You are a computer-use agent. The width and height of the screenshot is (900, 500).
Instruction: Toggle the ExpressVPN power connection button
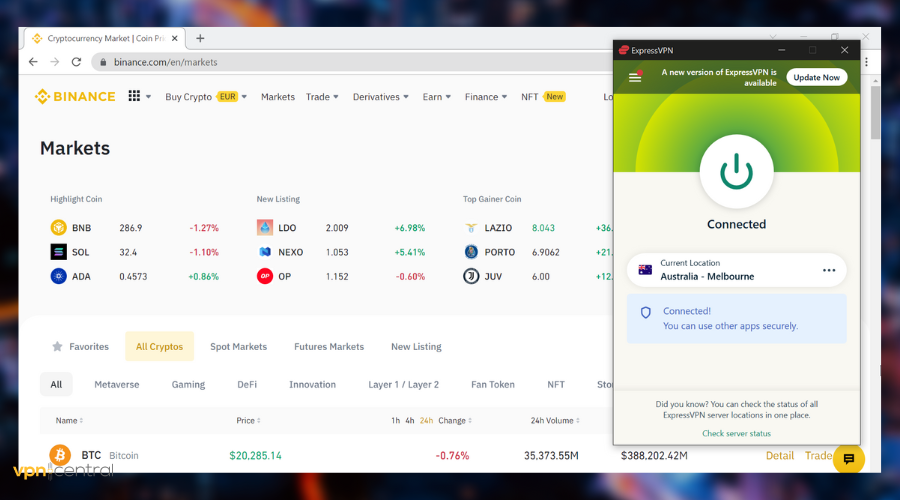tap(736, 172)
